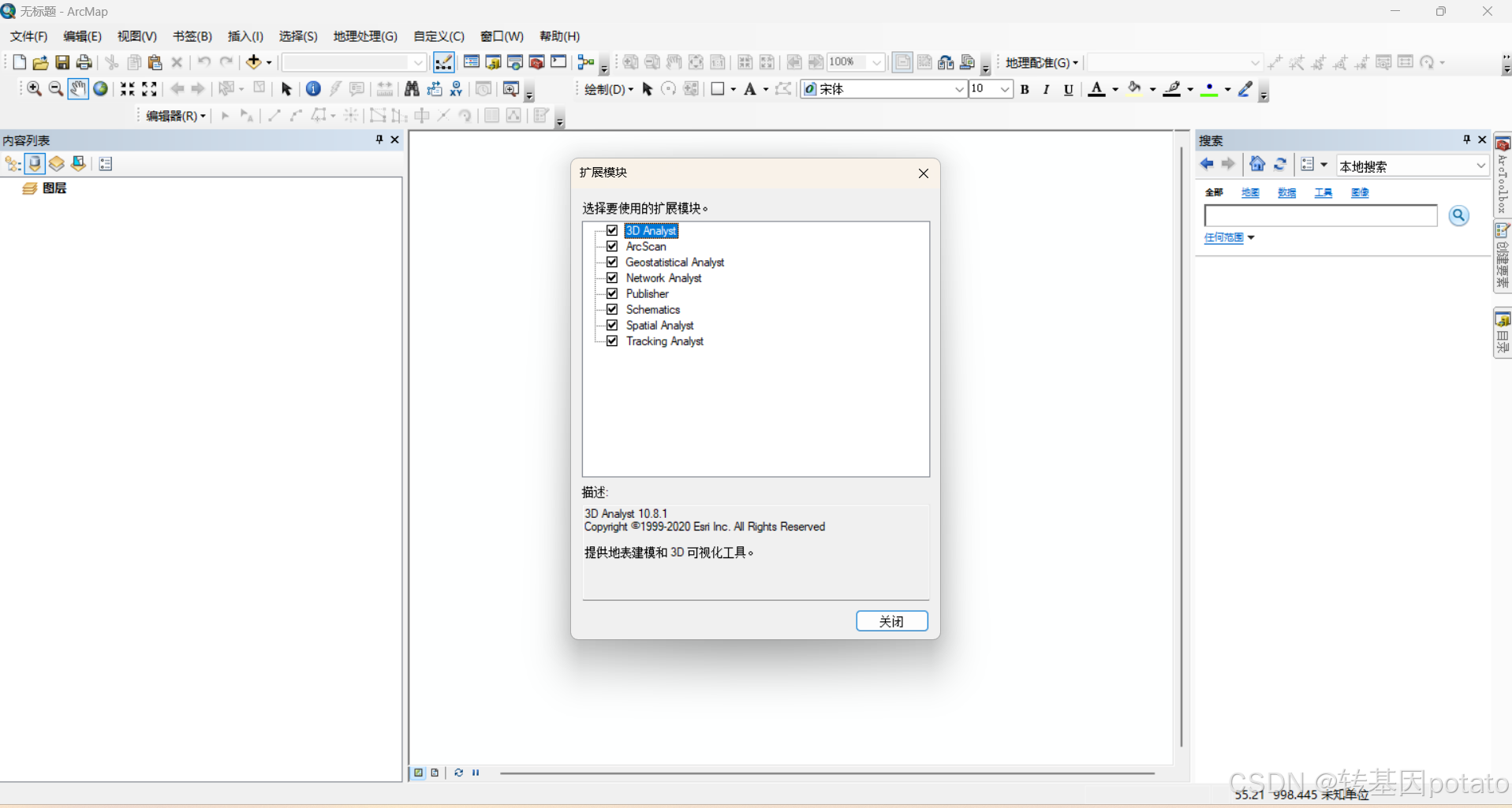Open the View menu
This screenshot has height=808, width=1512.
[x=136, y=36]
